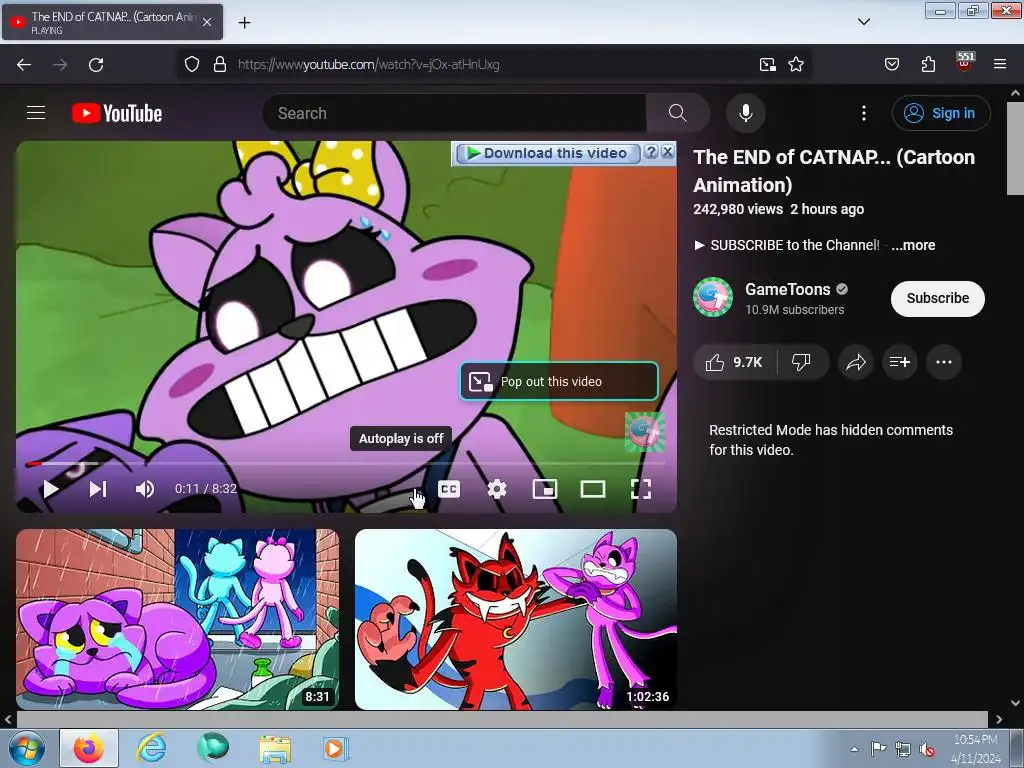Select The END of CATNAP tab

(112, 22)
